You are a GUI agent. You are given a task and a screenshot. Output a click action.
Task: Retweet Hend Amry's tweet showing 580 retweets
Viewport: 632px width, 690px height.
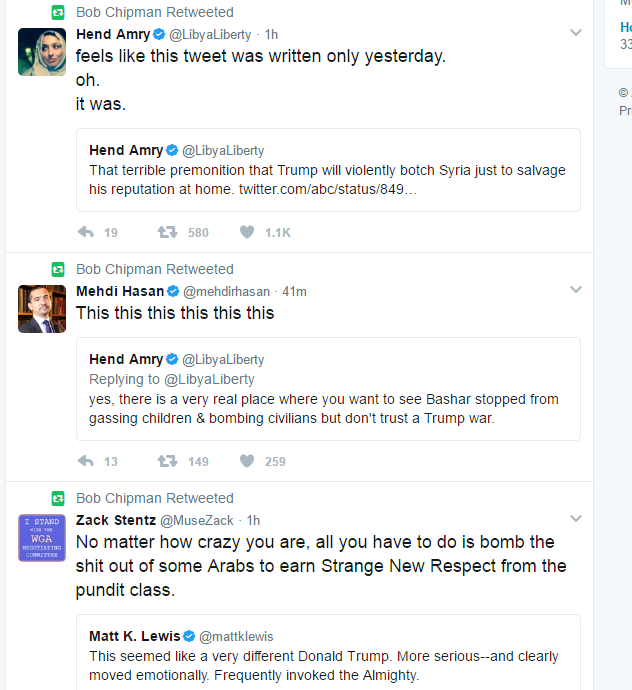(167, 232)
